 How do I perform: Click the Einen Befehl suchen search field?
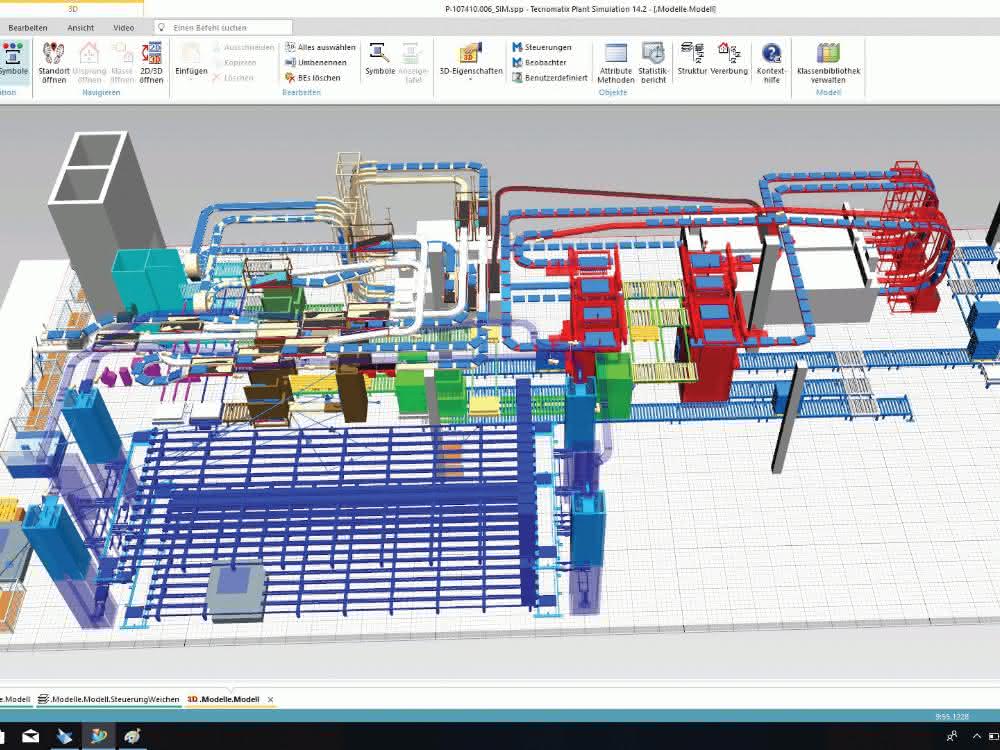[x=223, y=27]
